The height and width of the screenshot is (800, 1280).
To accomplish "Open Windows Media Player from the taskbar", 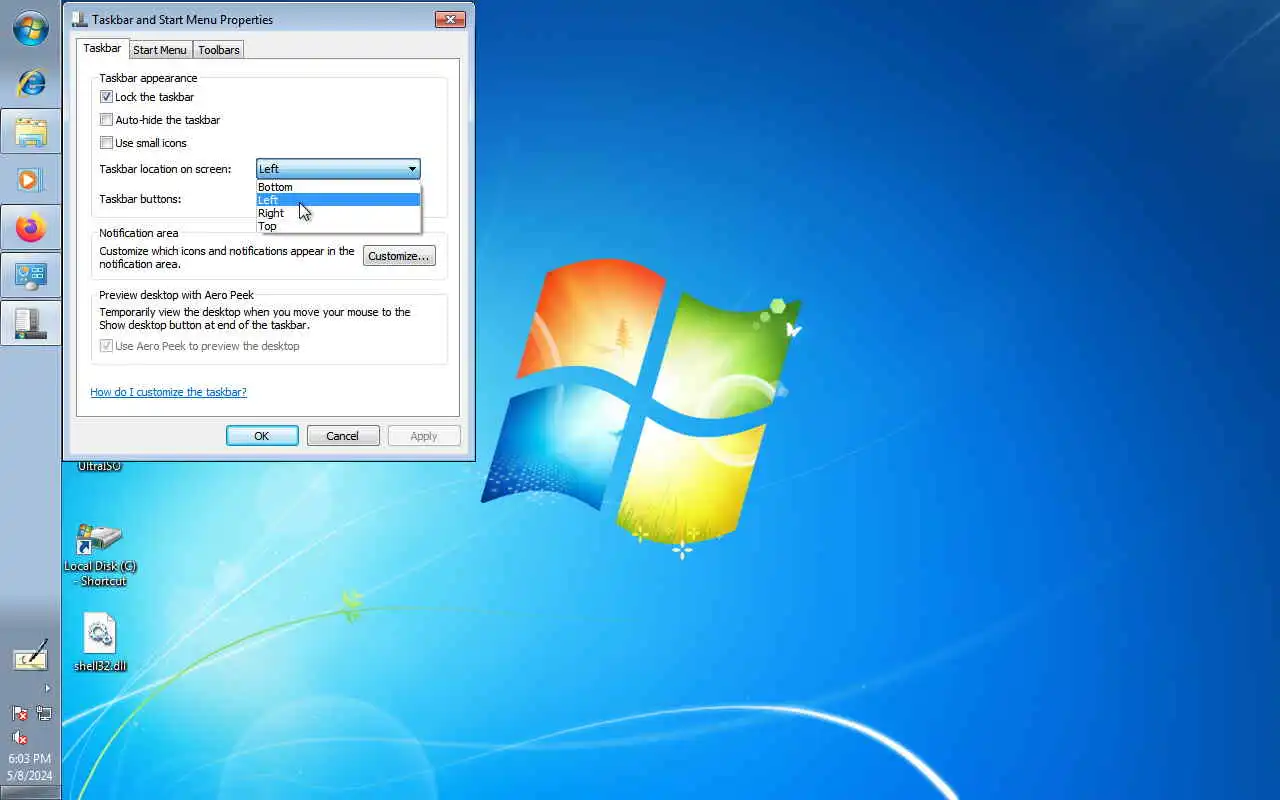I will click(x=30, y=180).
